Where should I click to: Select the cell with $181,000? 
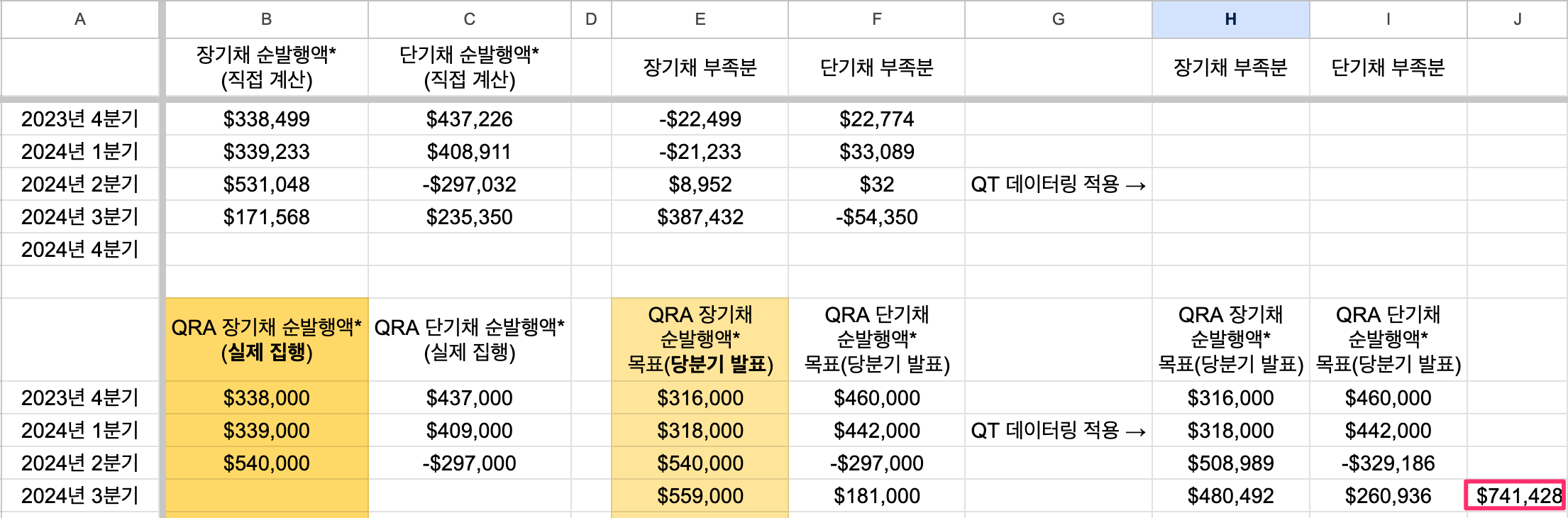pos(876,495)
